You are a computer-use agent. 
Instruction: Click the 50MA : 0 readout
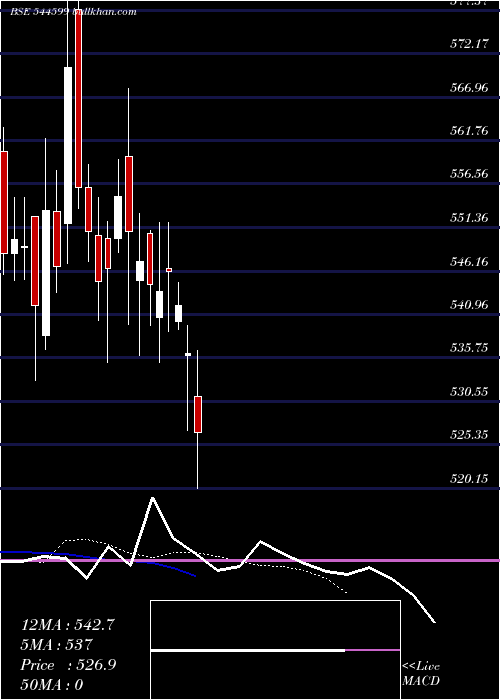click(x=52, y=685)
